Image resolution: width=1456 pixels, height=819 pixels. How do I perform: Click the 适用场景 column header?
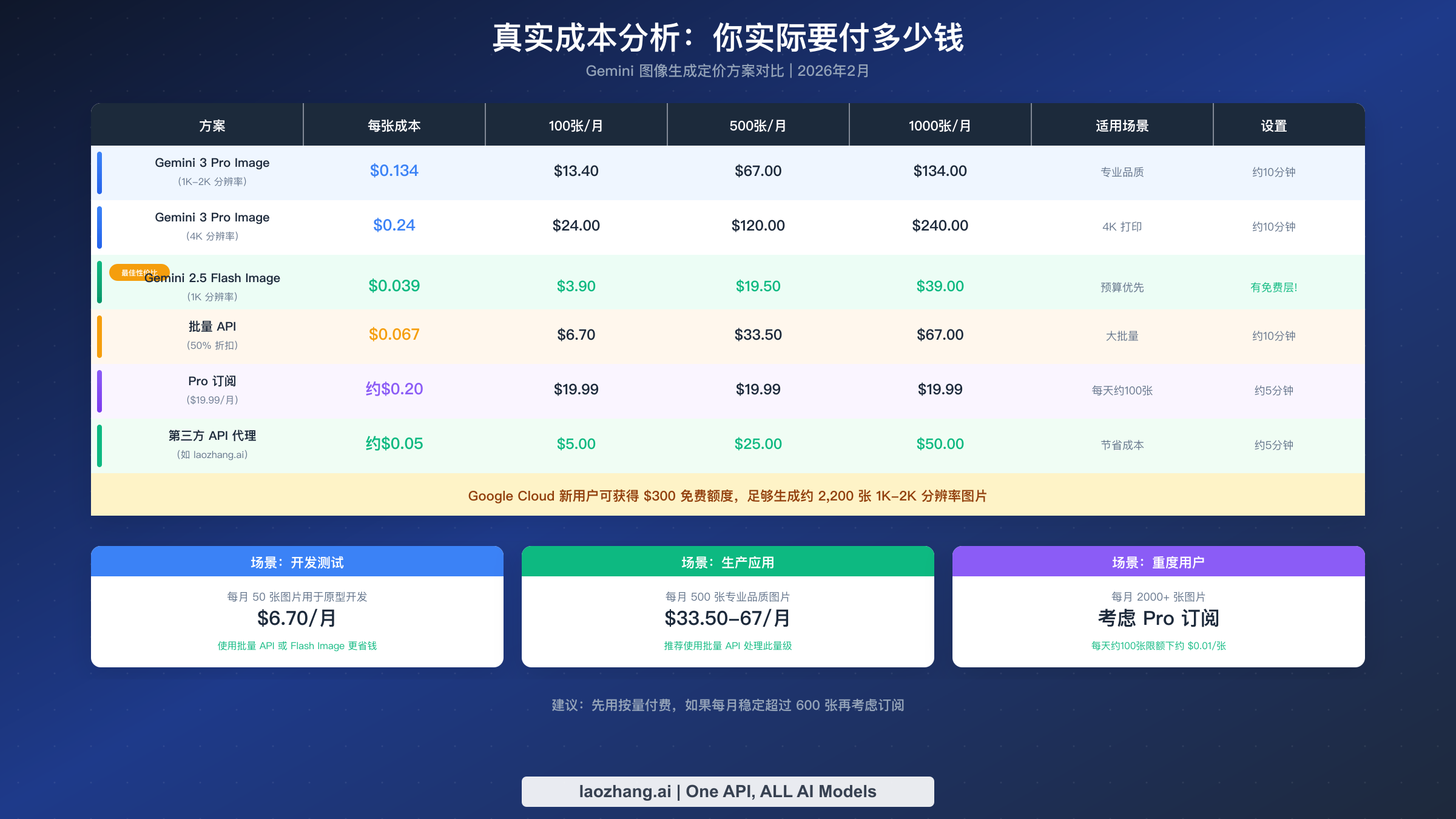1122,125
